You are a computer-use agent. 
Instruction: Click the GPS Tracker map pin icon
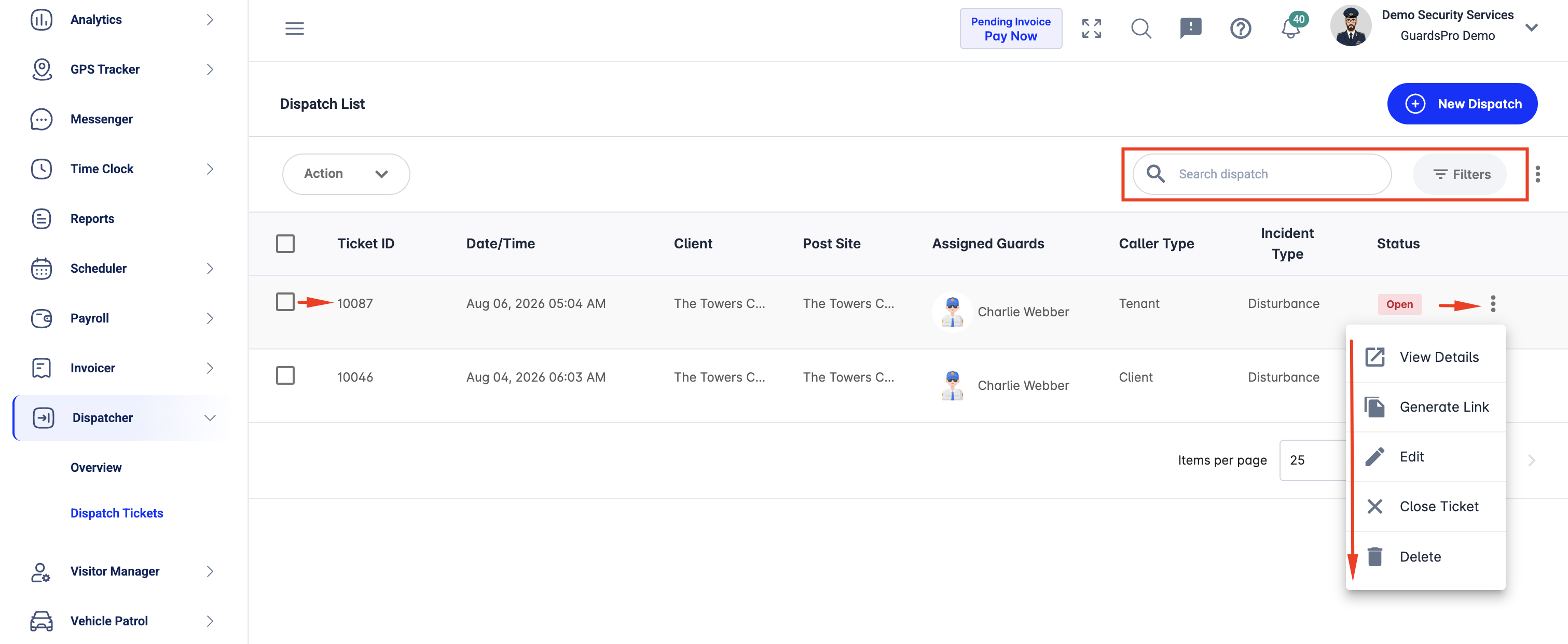42,69
